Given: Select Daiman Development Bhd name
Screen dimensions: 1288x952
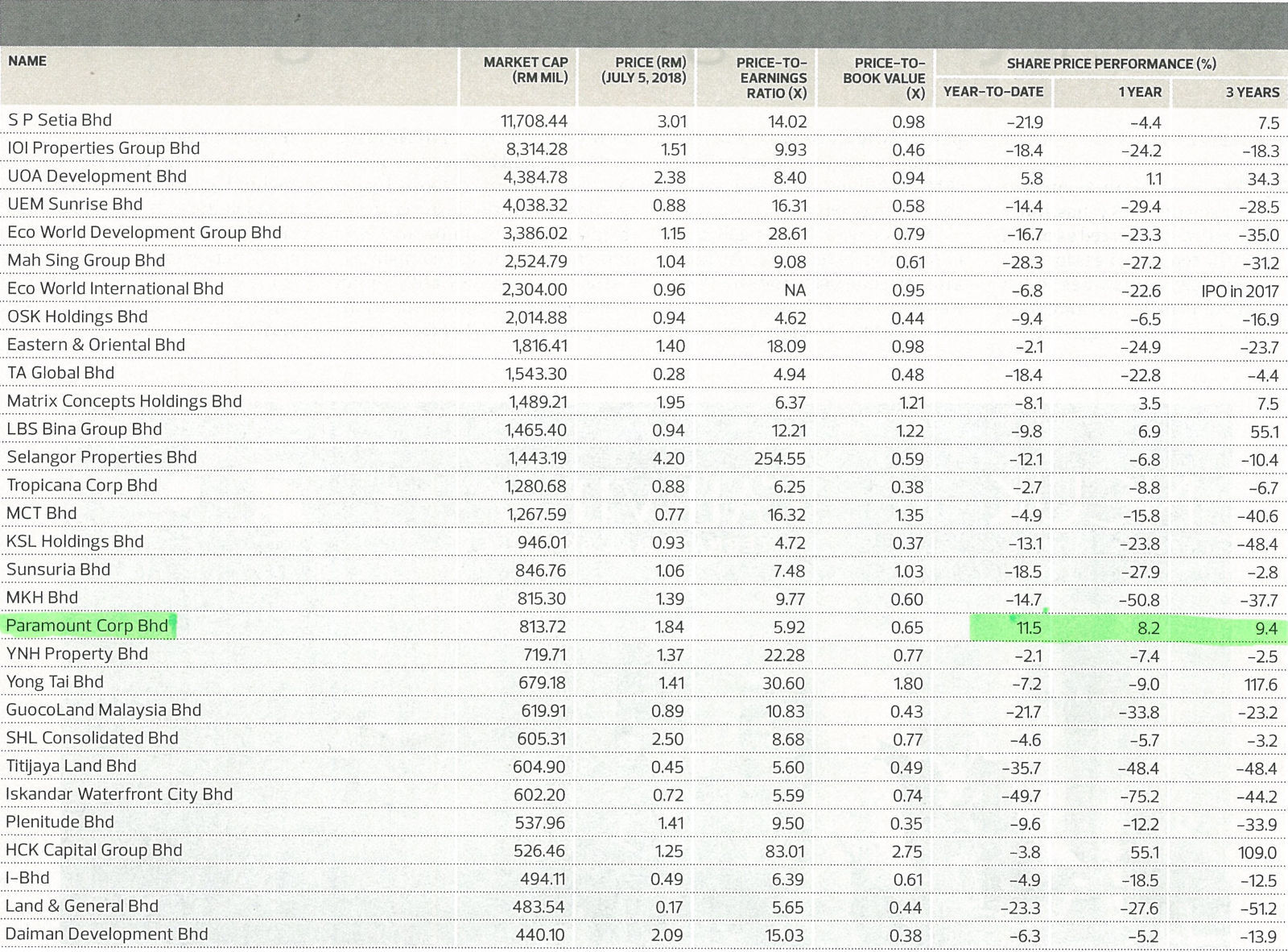Looking at the screenshot, I should click(x=106, y=934).
